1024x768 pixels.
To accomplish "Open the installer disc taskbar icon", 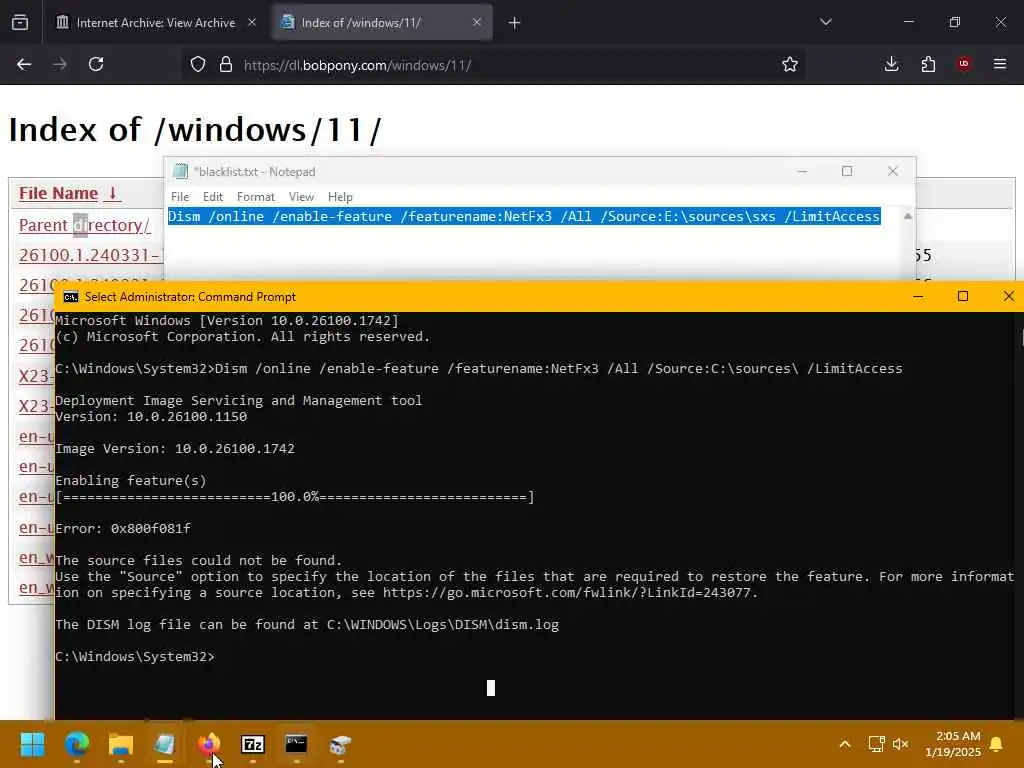I will 340,744.
